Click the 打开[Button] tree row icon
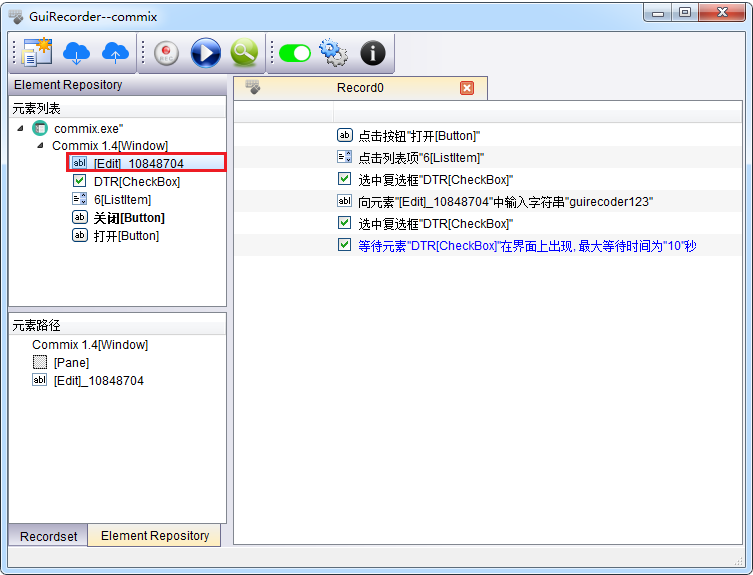This screenshot has width=753, height=575. 79,235
